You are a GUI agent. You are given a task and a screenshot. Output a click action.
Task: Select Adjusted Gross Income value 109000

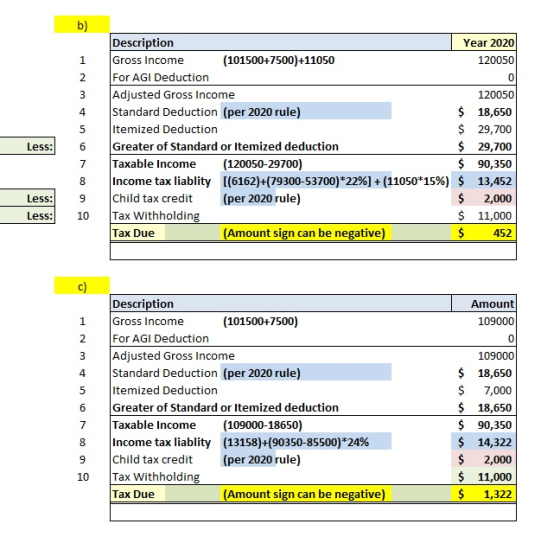pos(496,356)
